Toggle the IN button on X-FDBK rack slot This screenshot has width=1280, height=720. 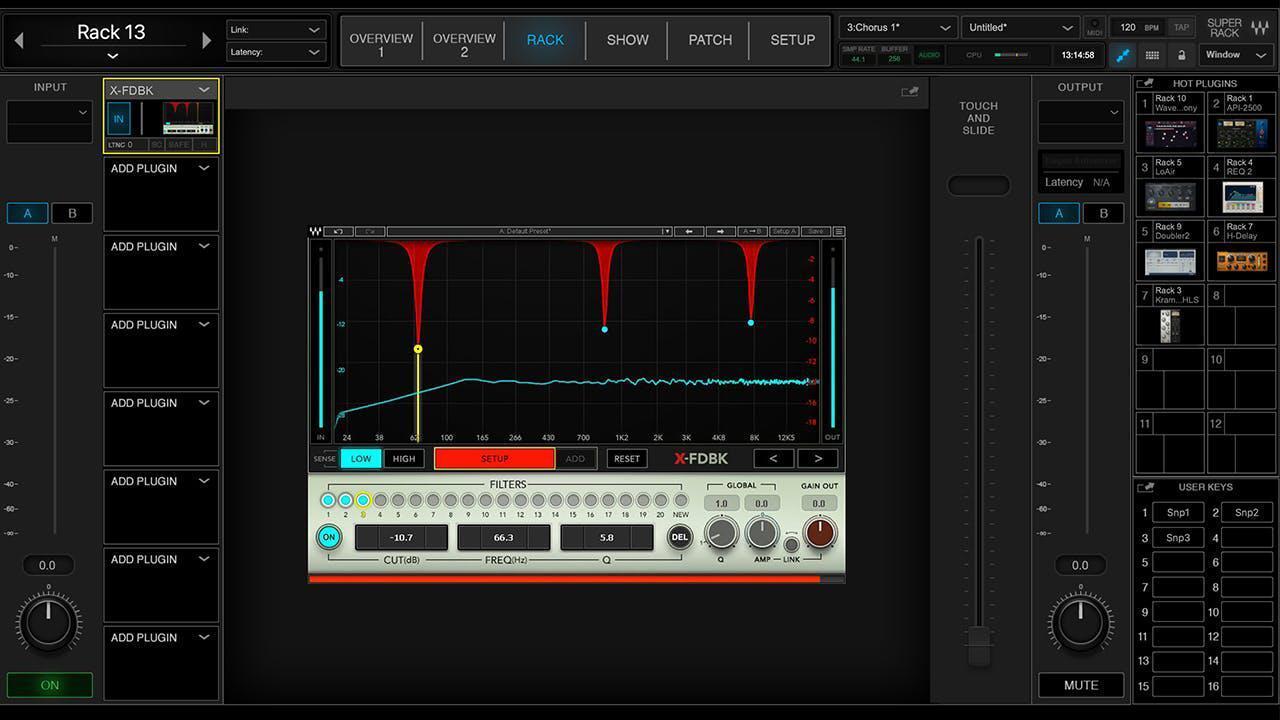coord(118,118)
